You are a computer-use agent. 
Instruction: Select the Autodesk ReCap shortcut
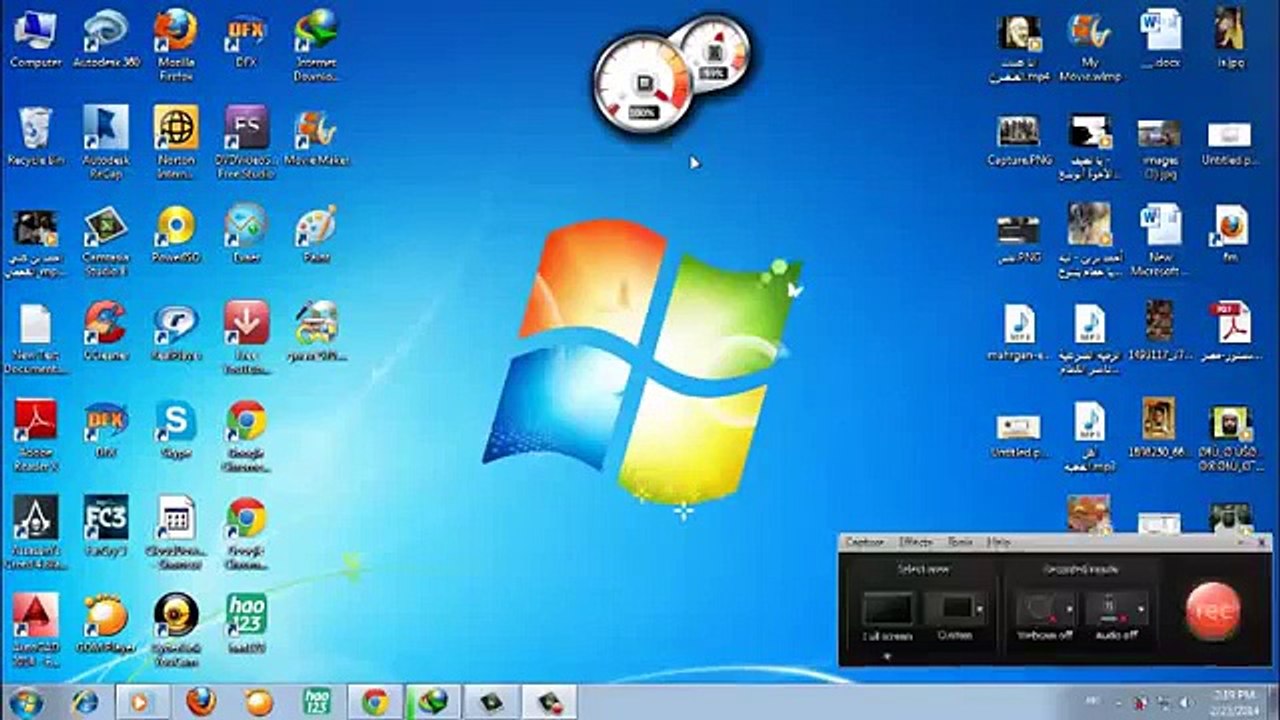(106, 141)
